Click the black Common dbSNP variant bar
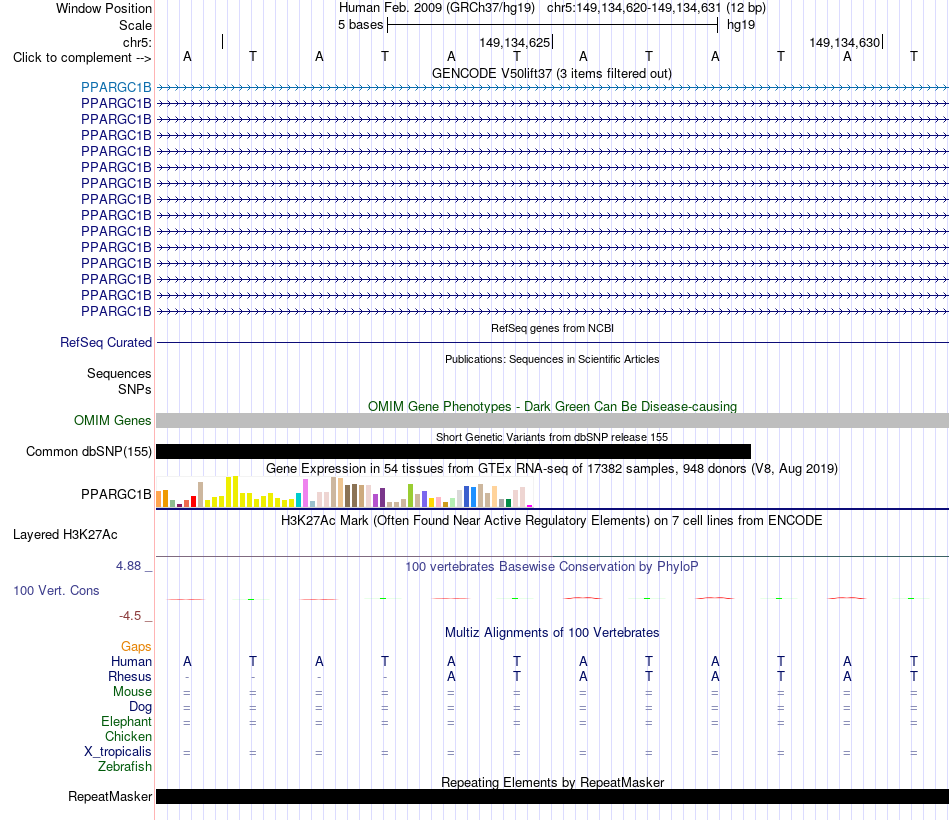This screenshot has height=820, width=950. click(x=453, y=452)
